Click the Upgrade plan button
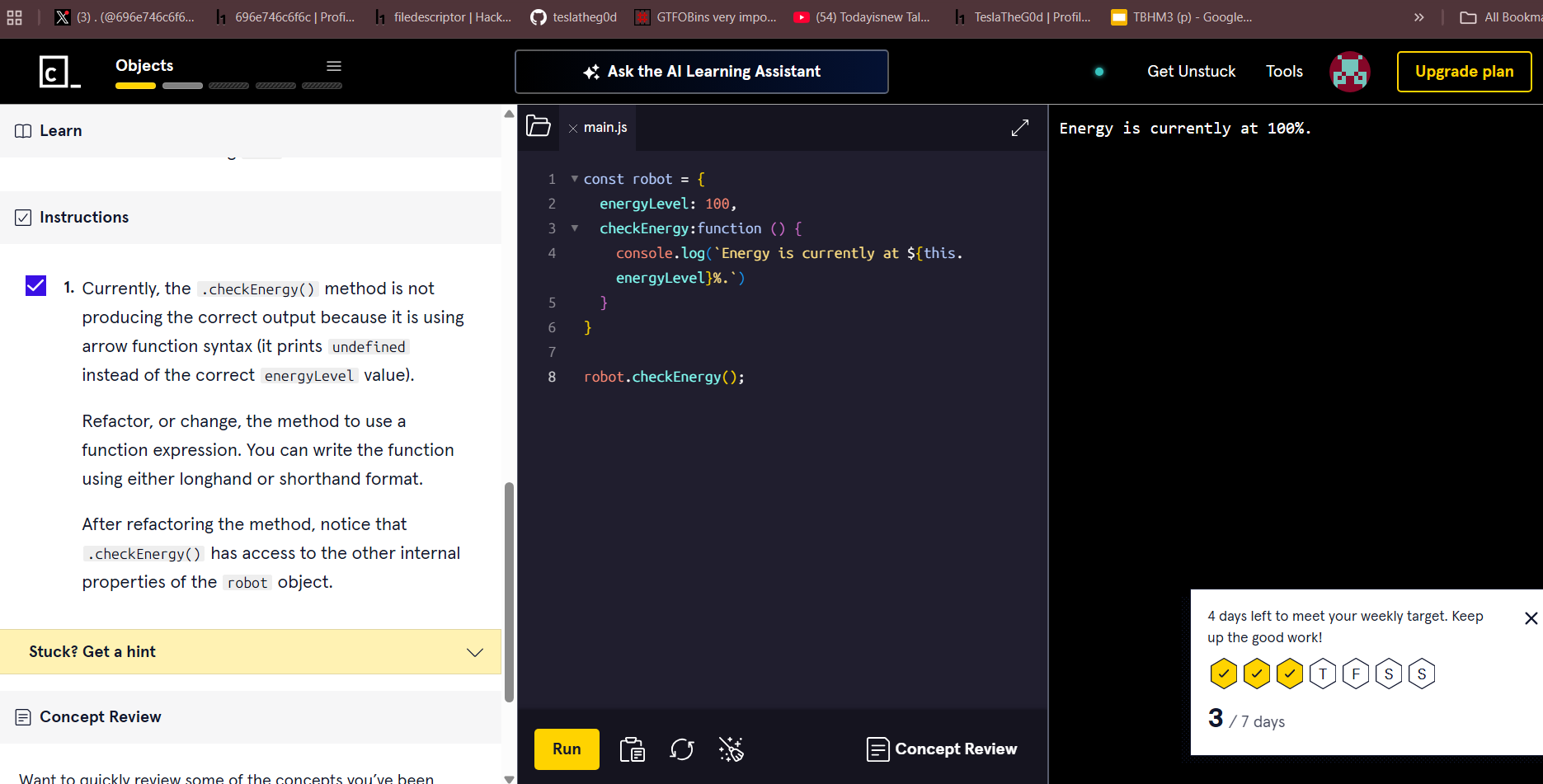 (1464, 72)
